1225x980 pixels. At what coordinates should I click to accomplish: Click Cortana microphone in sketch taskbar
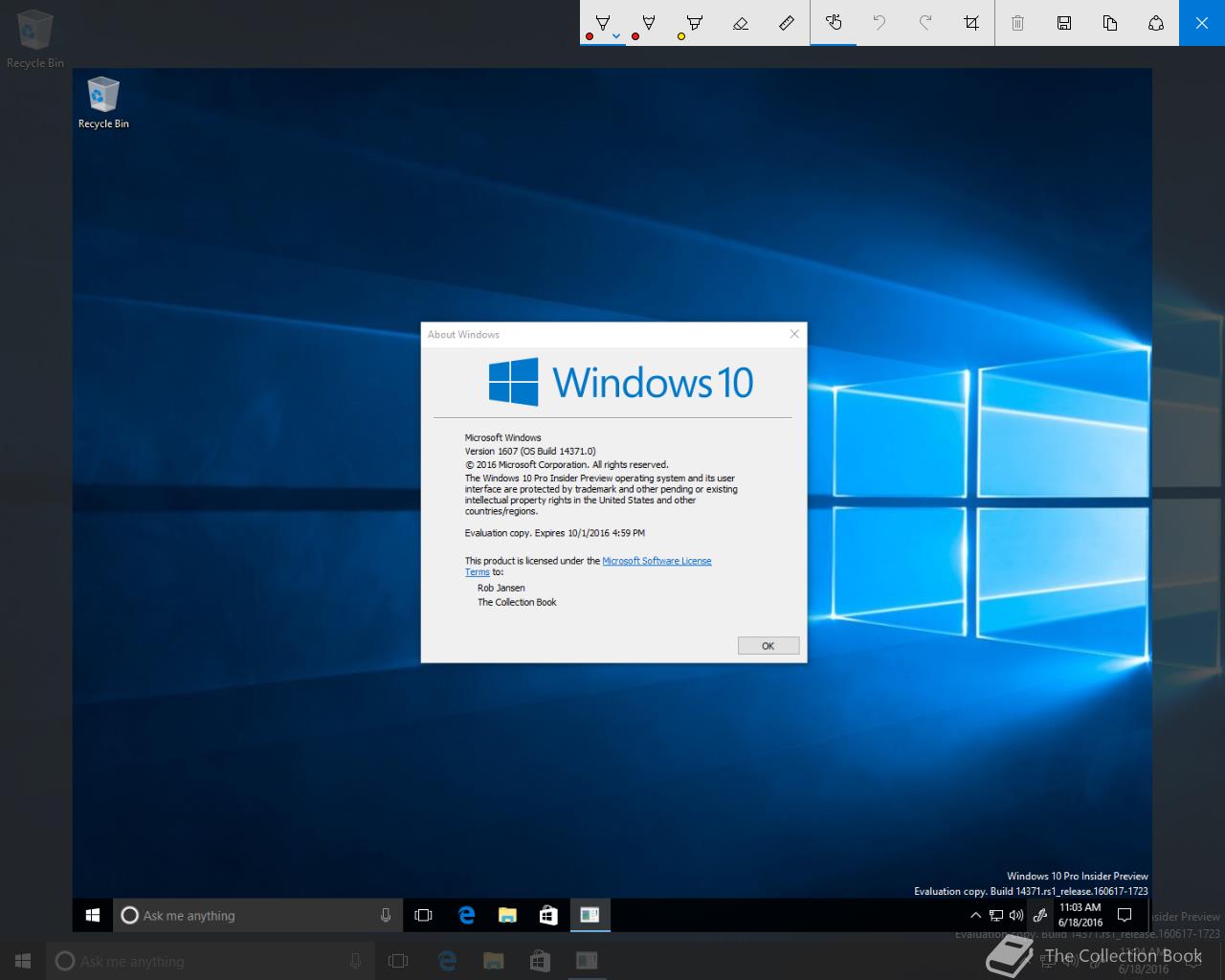[x=386, y=915]
